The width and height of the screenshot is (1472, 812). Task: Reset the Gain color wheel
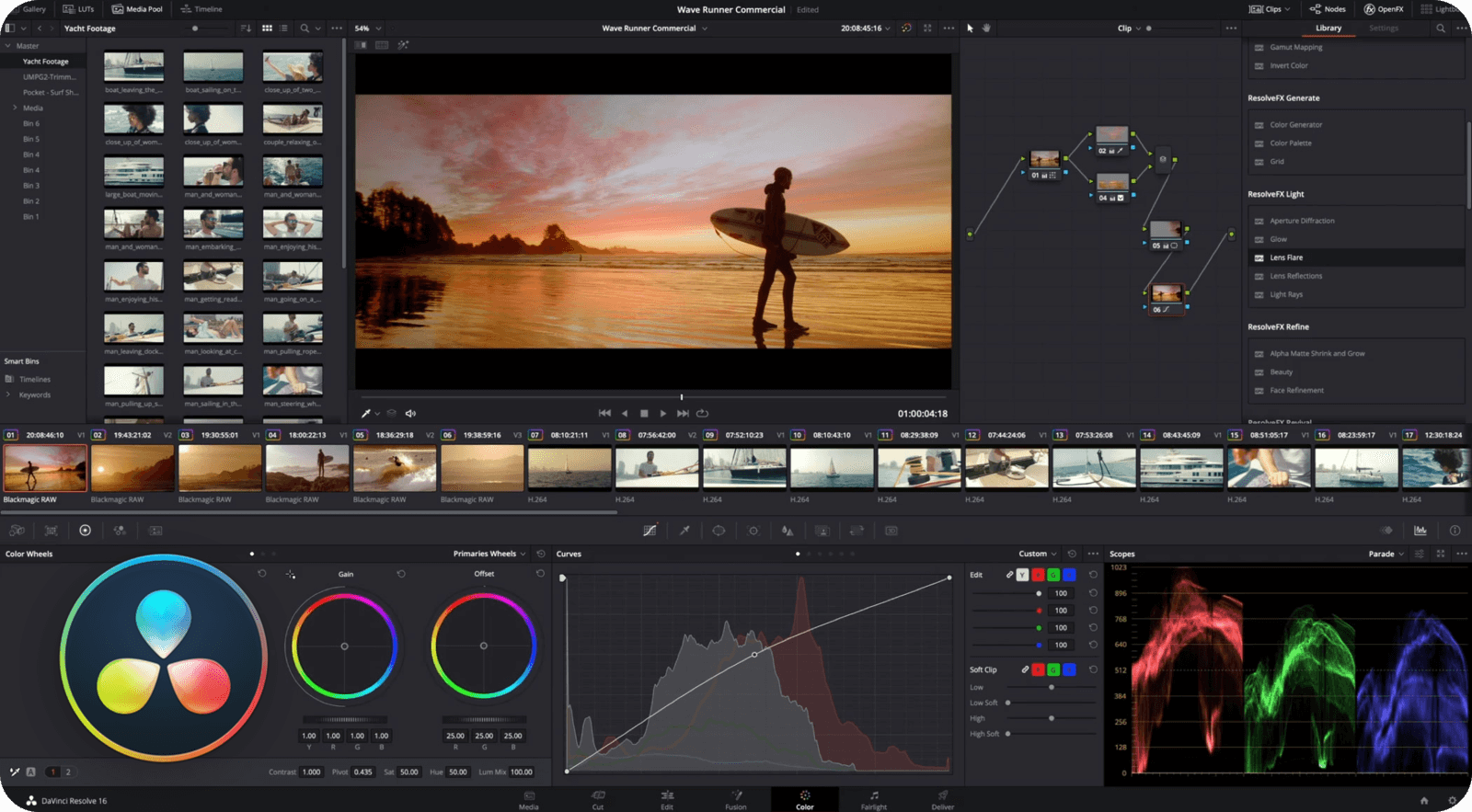pyautogui.click(x=401, y=574)
